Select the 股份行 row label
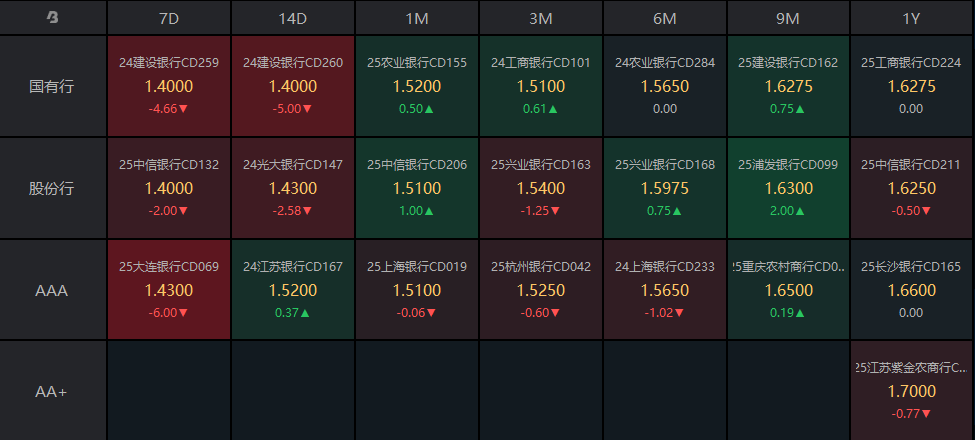The width and height of the screenshot is (975, 440). coord(53,188)
